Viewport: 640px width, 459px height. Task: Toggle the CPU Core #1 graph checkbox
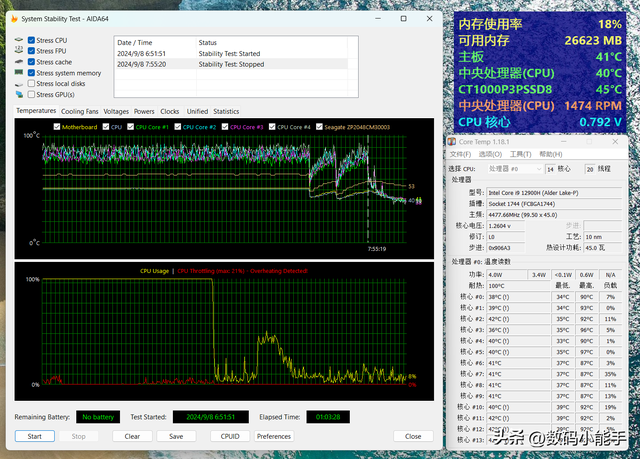coord(130,126)
